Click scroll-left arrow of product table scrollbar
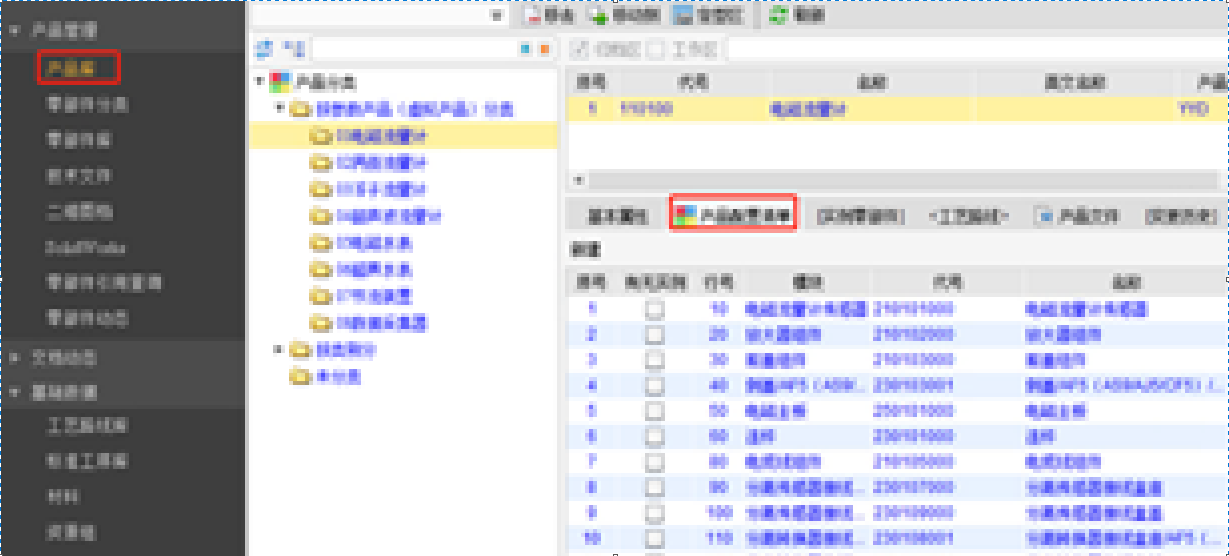 coord(577,181)
